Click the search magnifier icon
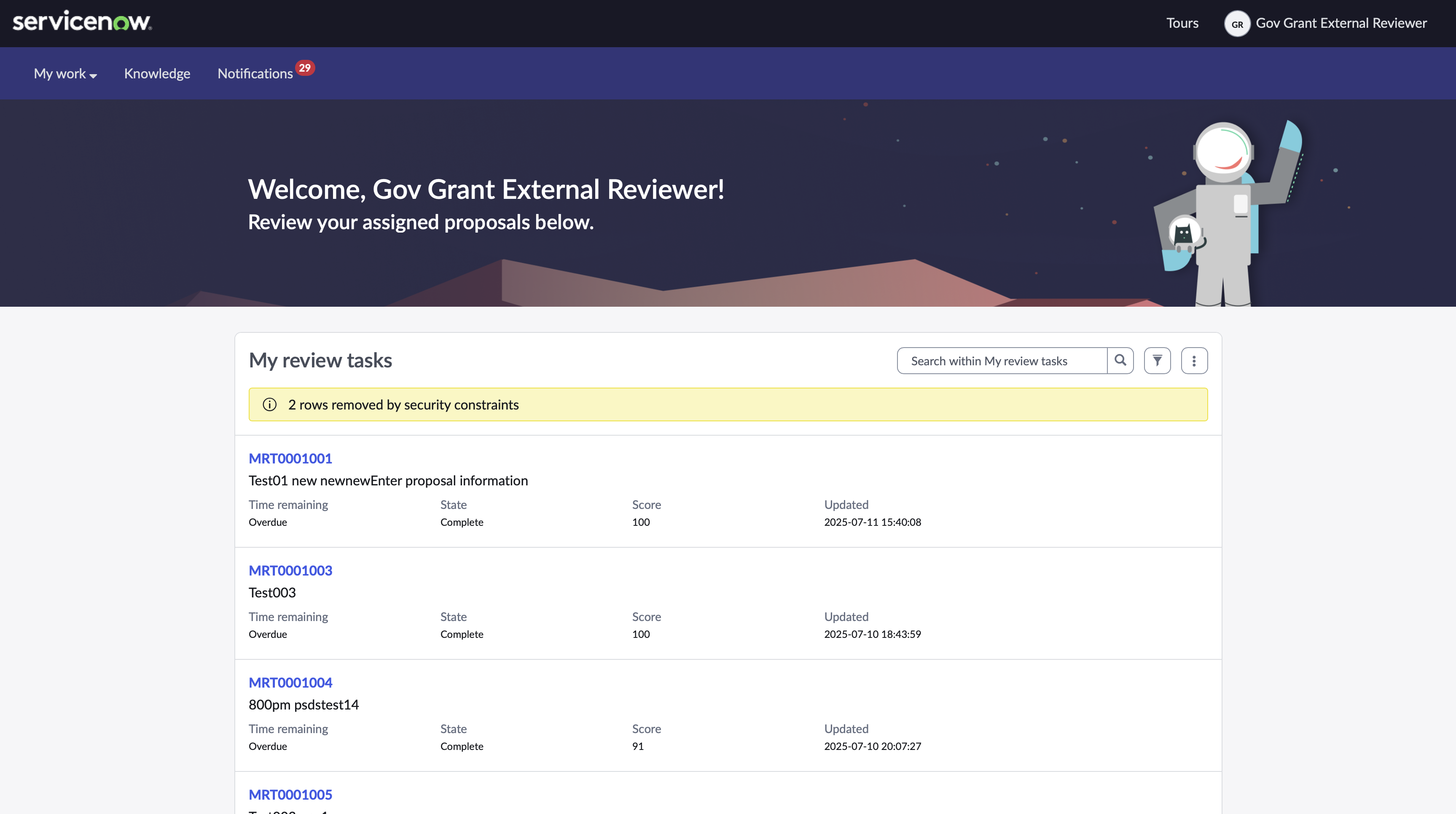The image size is (1456, 814). pyautogui.click(x=1120, y=360)
